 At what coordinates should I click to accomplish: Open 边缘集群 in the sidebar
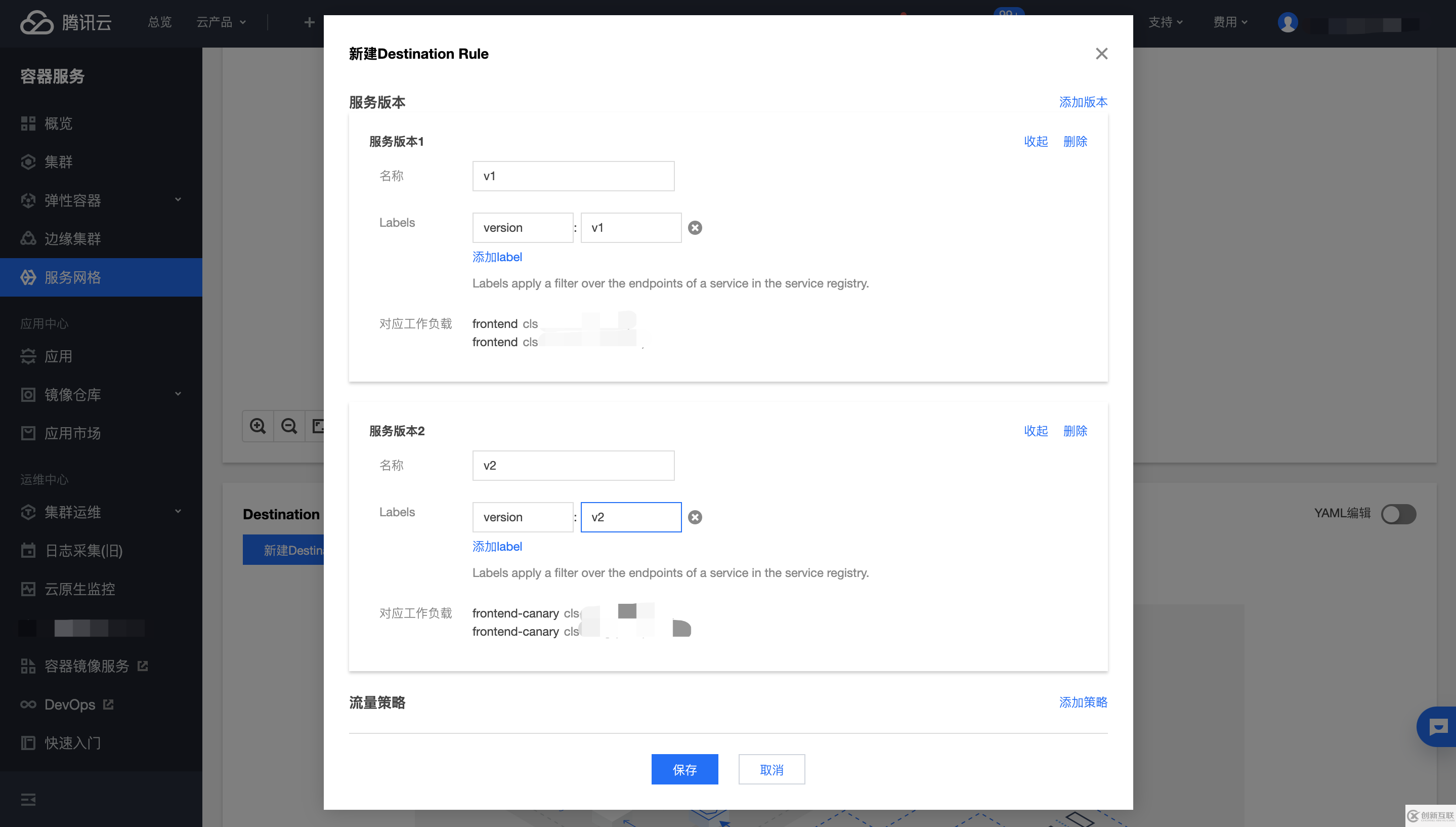pos(101,238)
